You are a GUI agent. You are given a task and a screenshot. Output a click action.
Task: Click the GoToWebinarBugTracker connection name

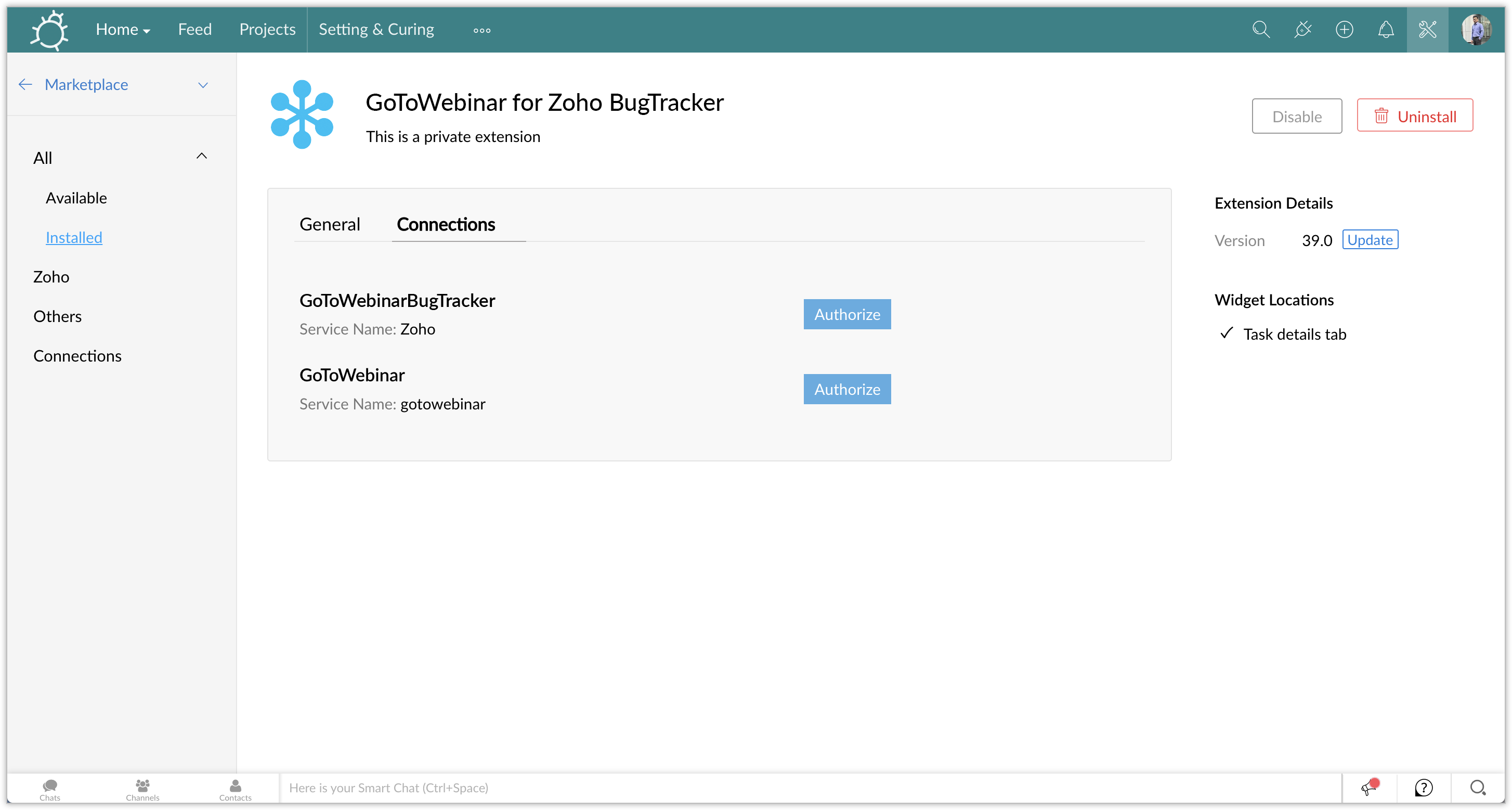pyautogui.click(x=397, y=301)
